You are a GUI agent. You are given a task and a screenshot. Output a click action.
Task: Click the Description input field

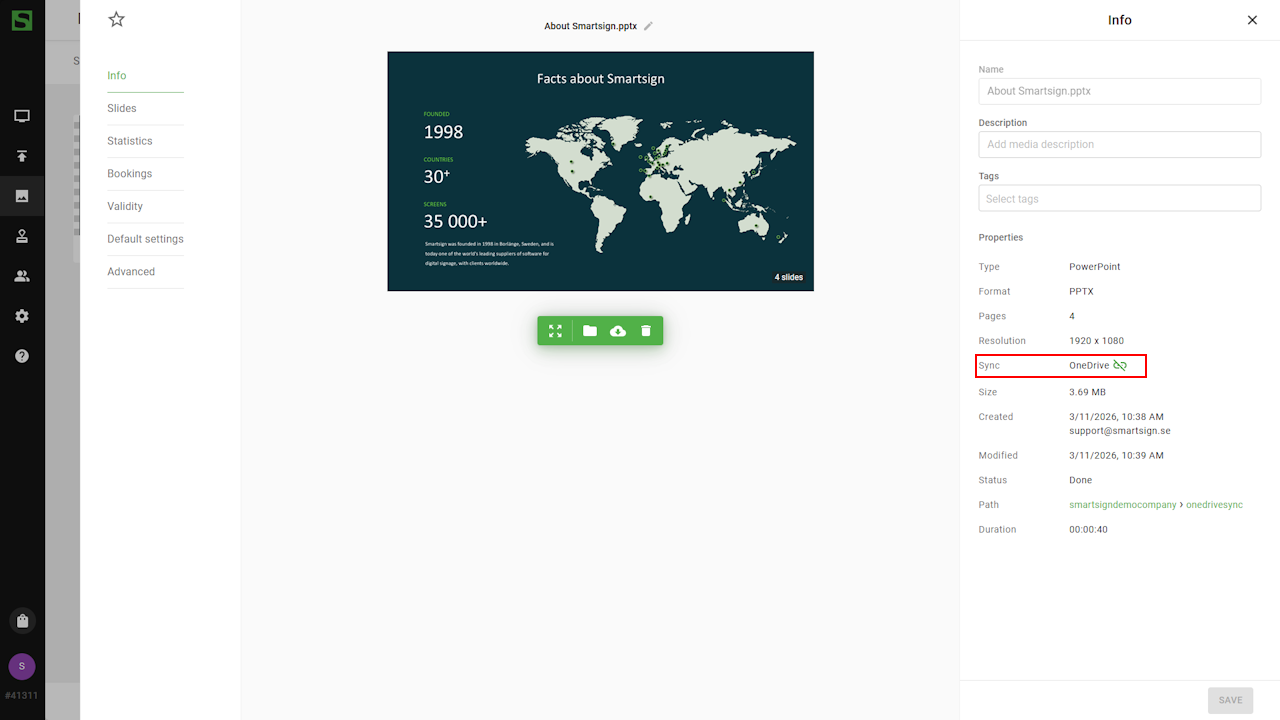click(x=1119, y=144)
